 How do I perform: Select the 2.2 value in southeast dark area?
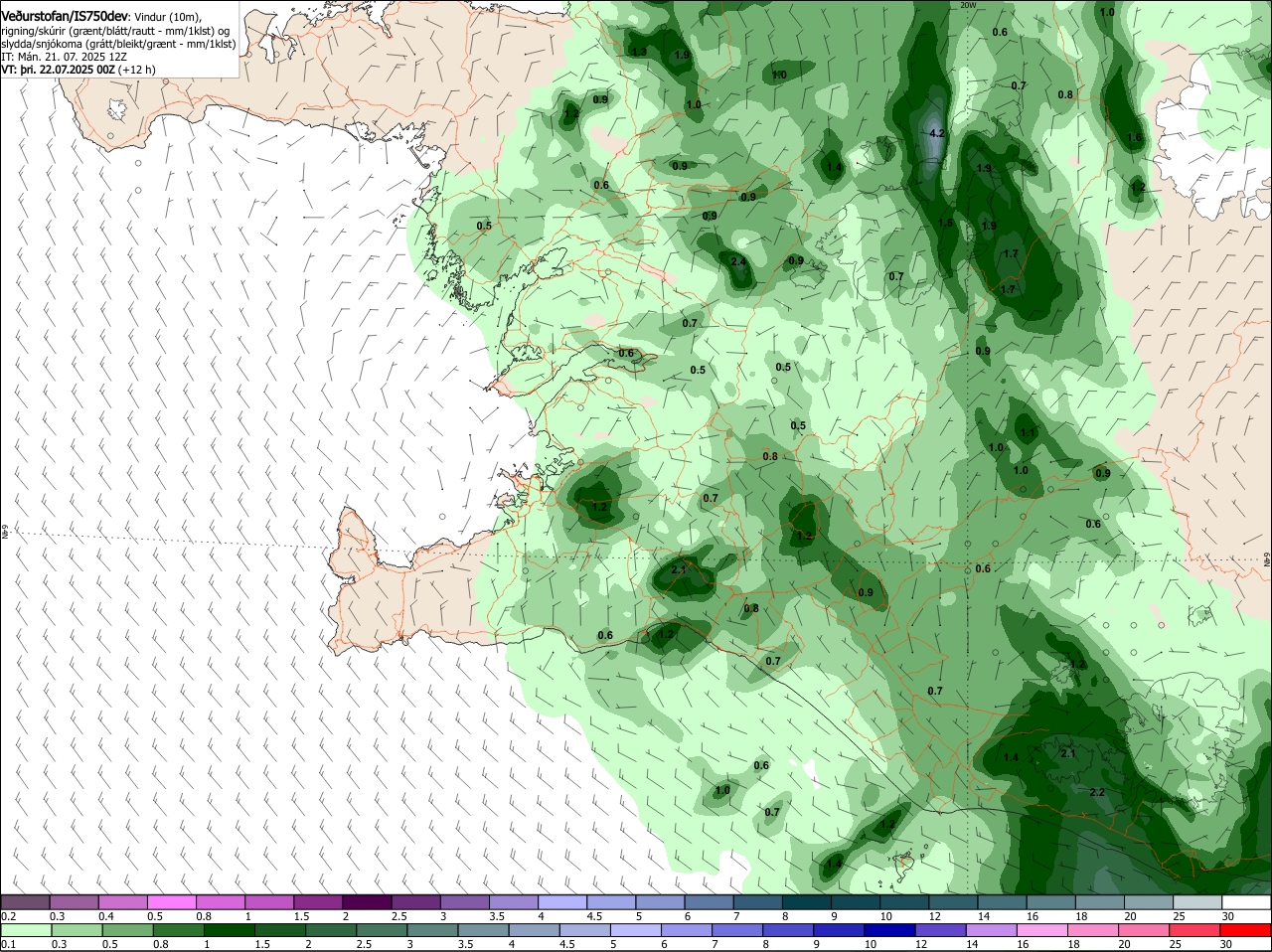(x=1097, y=792)
